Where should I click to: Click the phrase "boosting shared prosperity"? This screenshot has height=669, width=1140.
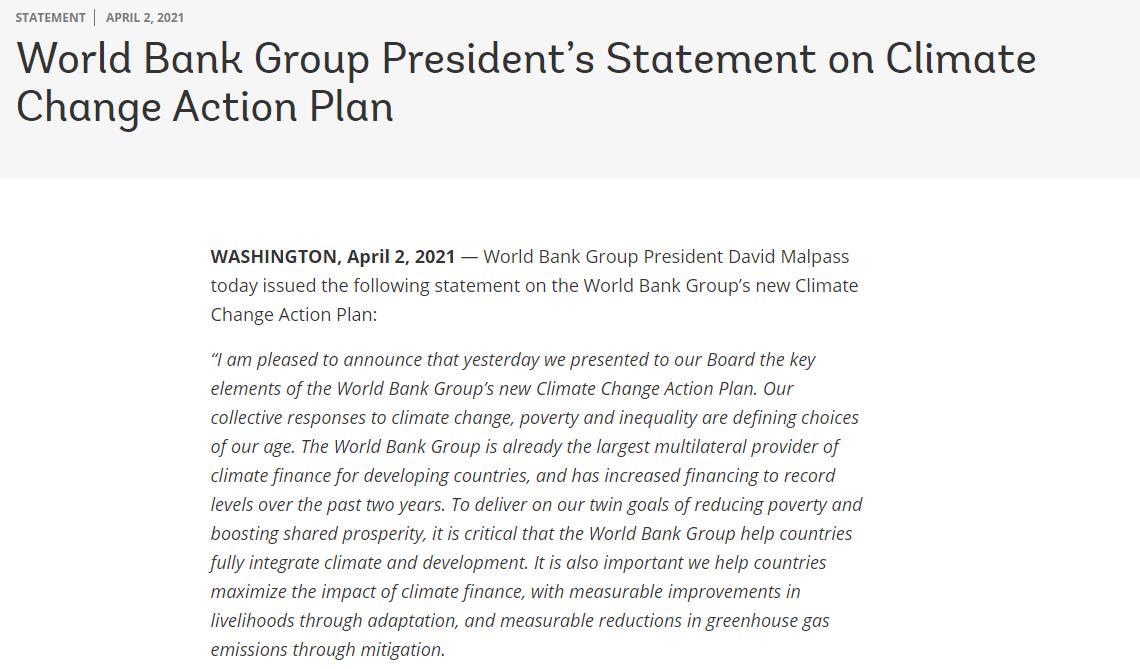[x=316, y=533]
